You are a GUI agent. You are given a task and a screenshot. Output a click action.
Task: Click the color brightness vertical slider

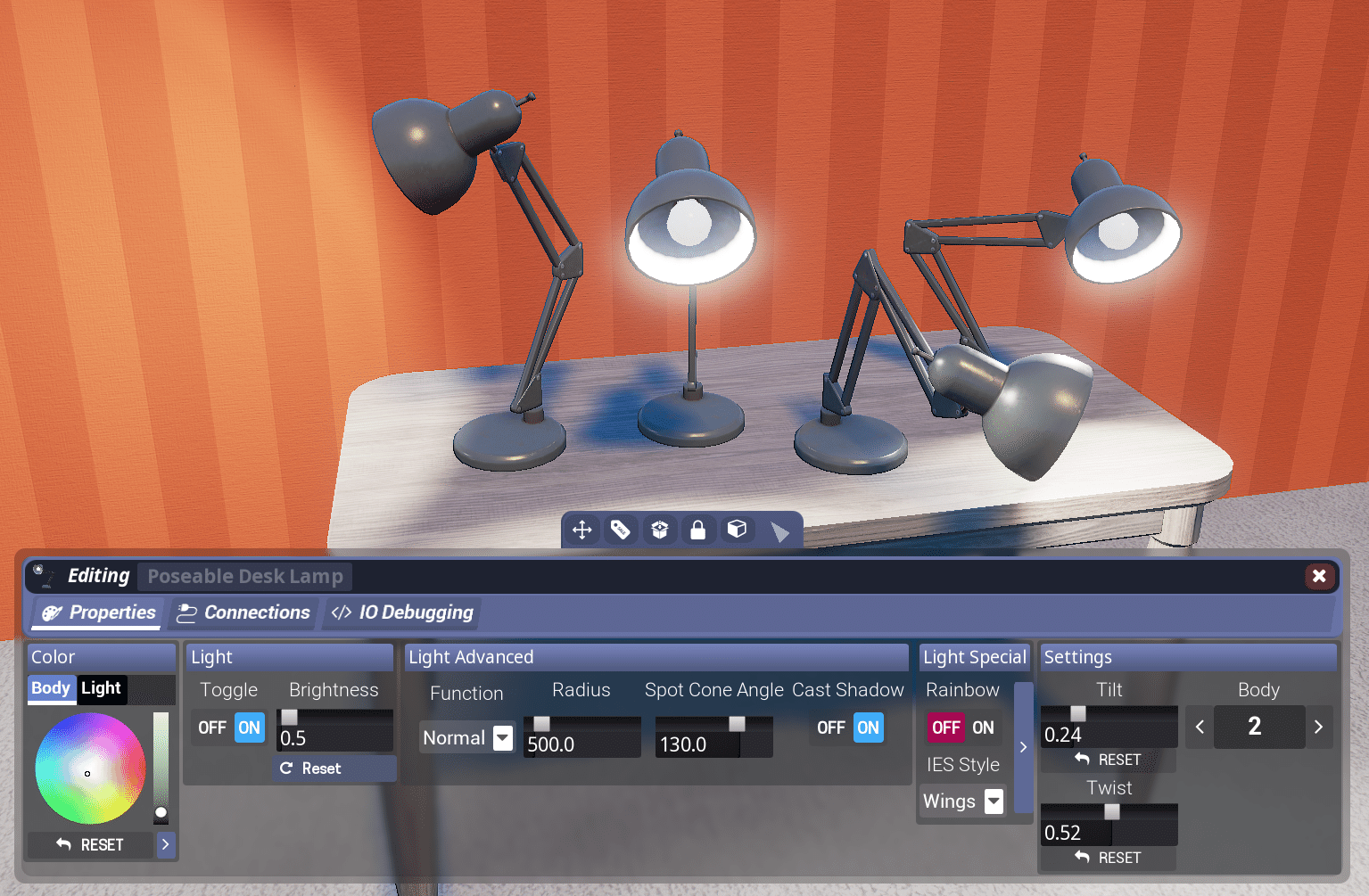click(161, 767)
